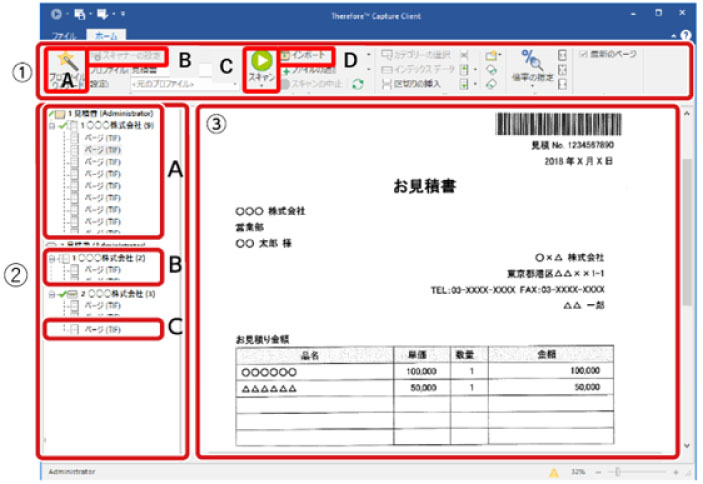Image resolution: width=703 pixels, height=484 pixels.
Task: Toggle the 最初のページ checkbox
Action: pos(585,54)
